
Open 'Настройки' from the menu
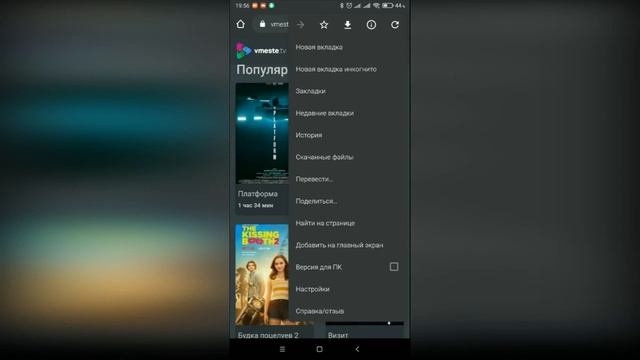pos(313,289)
